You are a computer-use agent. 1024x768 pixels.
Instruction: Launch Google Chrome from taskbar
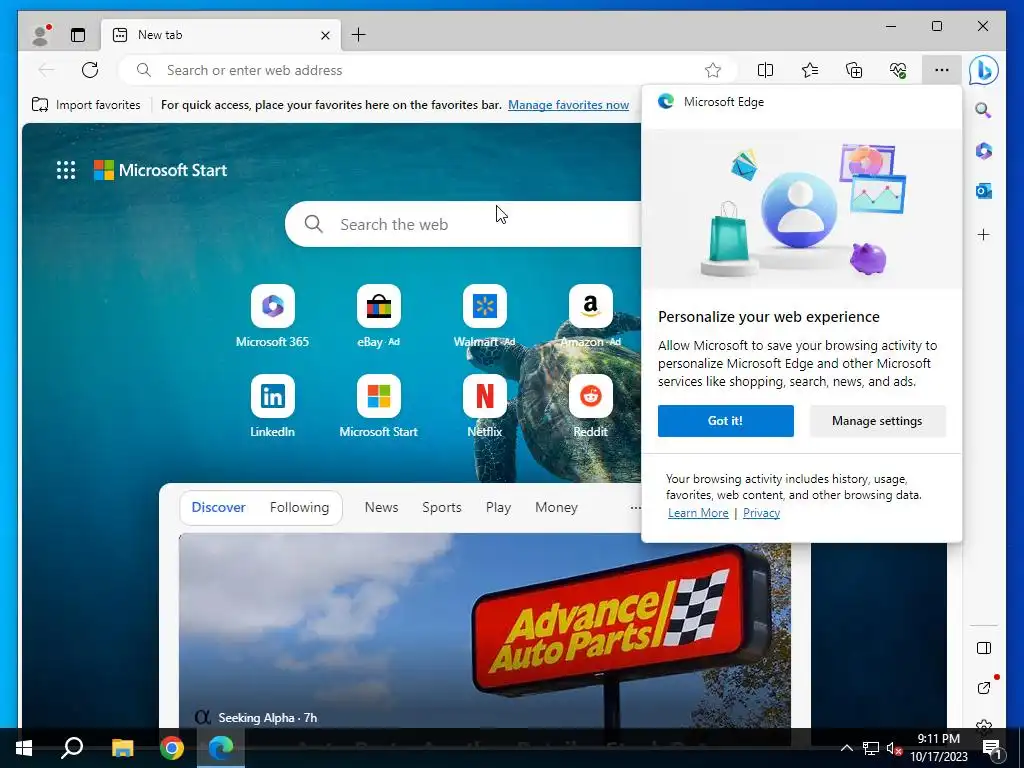click(172, 748)
